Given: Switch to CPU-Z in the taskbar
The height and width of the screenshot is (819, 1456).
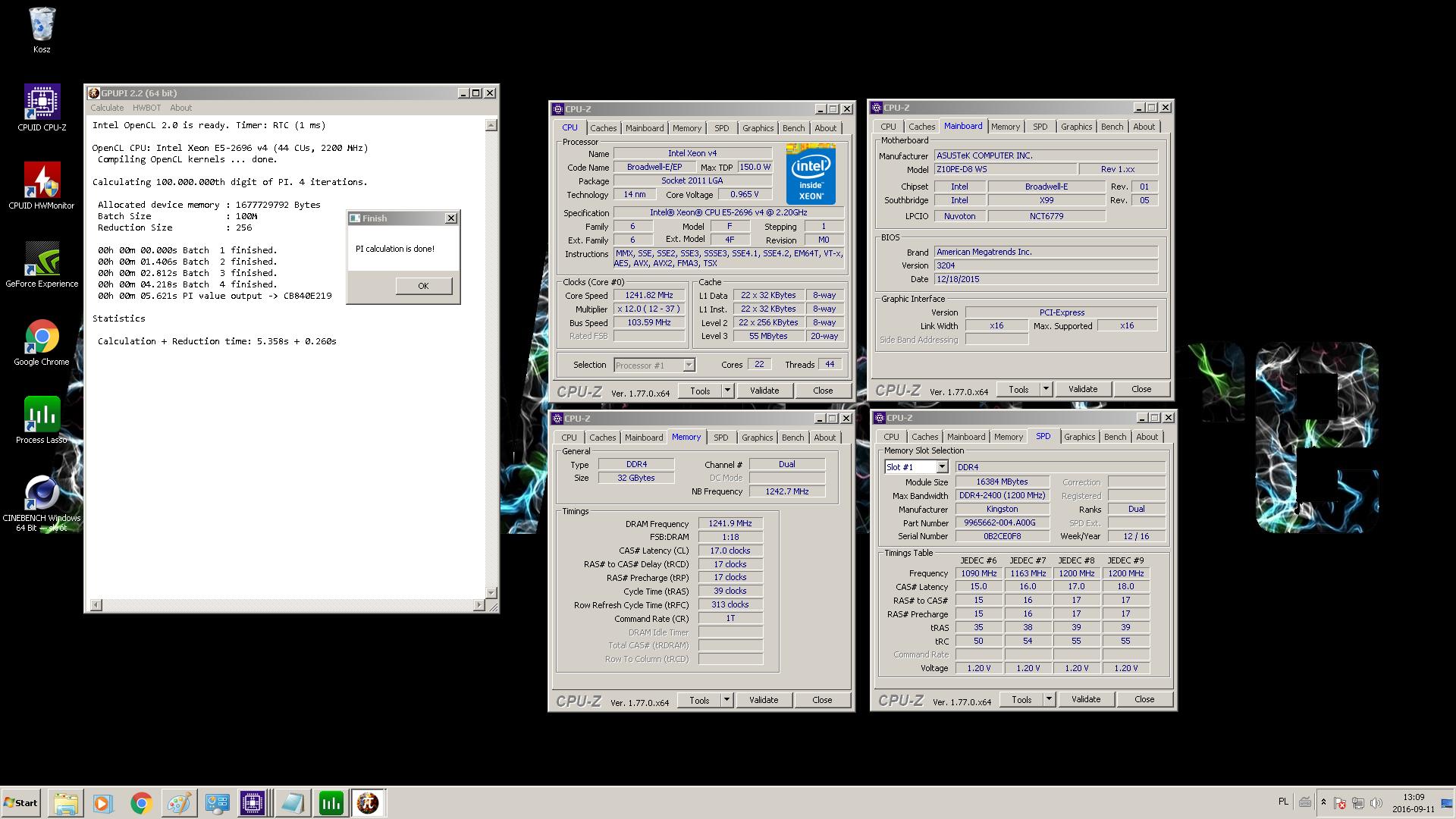Looking at the screenshot, I should pos(253,803).
